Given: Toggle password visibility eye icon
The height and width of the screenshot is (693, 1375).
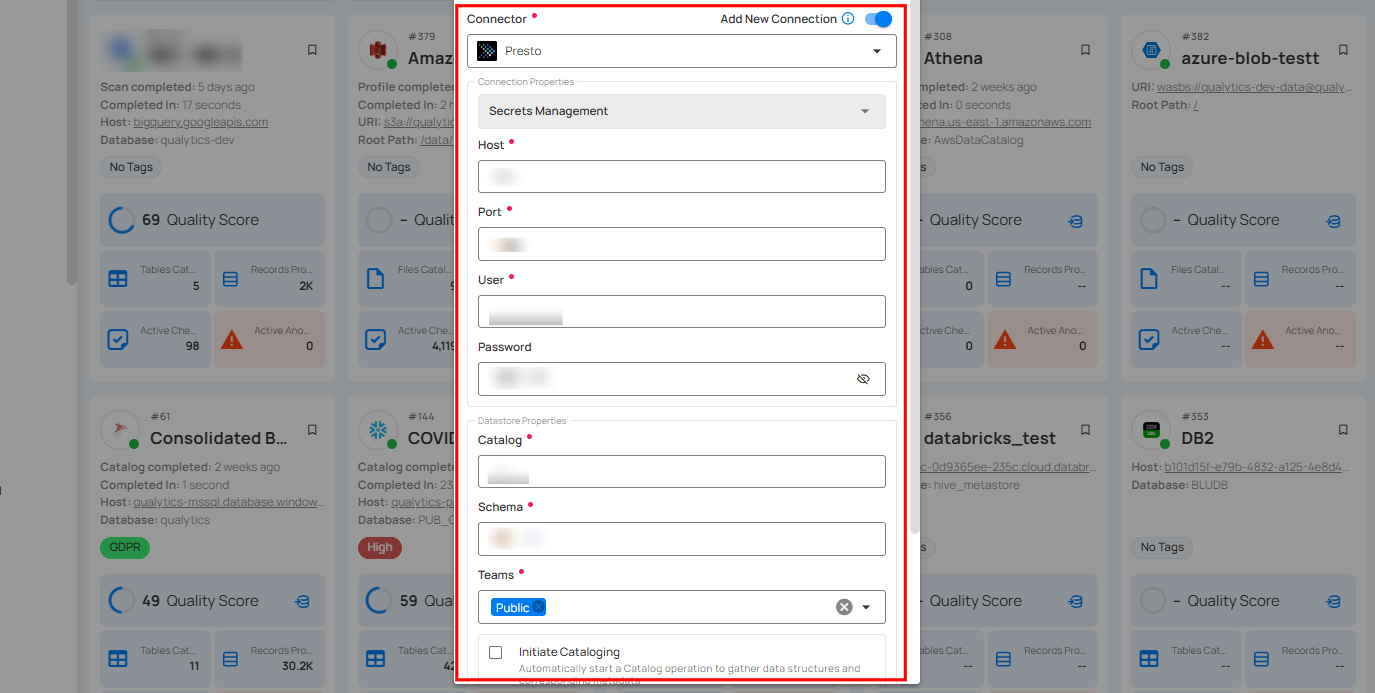Looking at the screenshot, I should 864,379.
